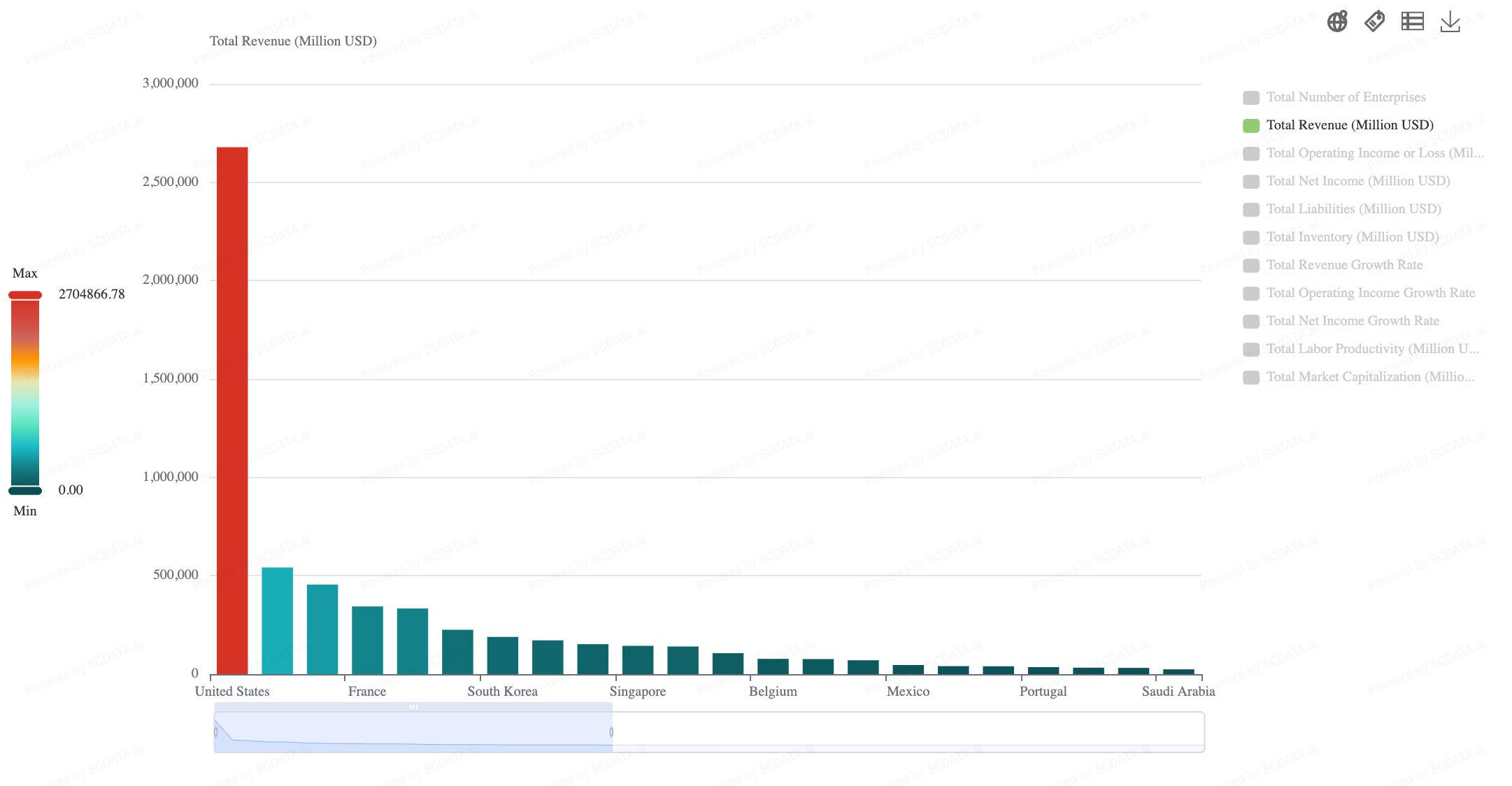
Task: Click the left data zoom handle
Action: point(215,732)
